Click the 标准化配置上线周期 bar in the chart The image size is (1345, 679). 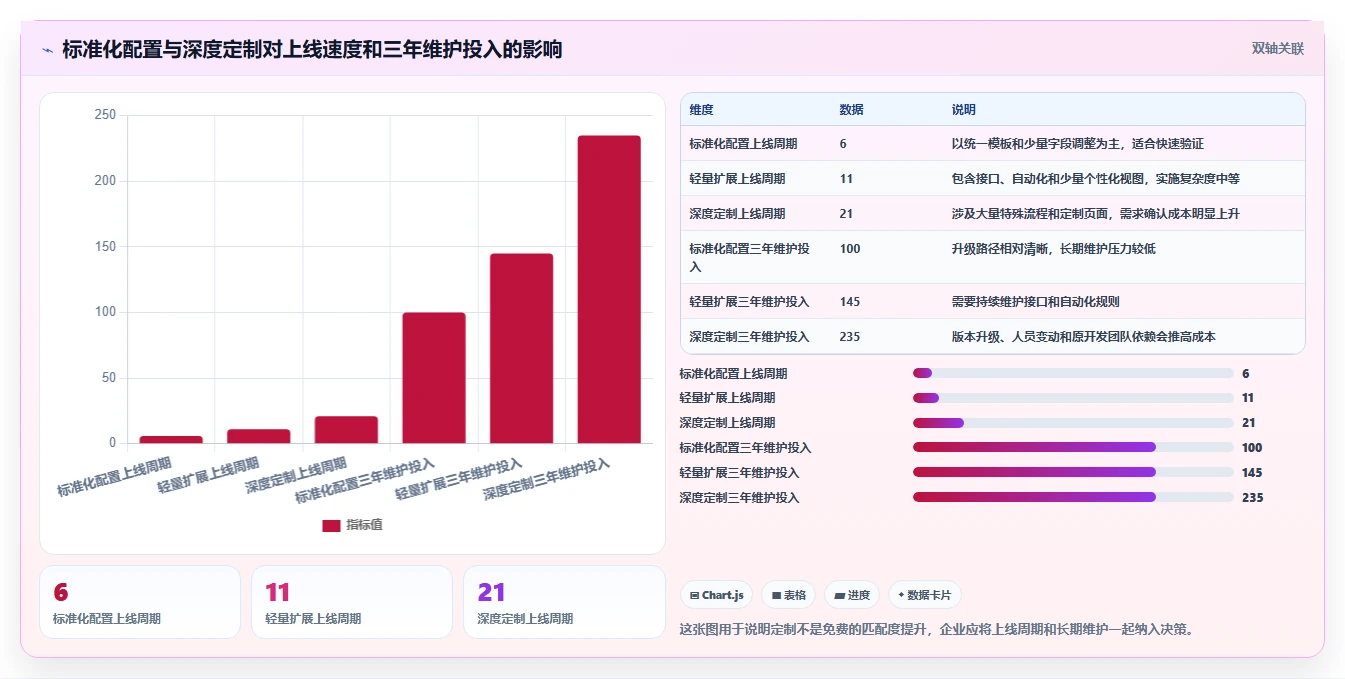(x=171, y=439)
